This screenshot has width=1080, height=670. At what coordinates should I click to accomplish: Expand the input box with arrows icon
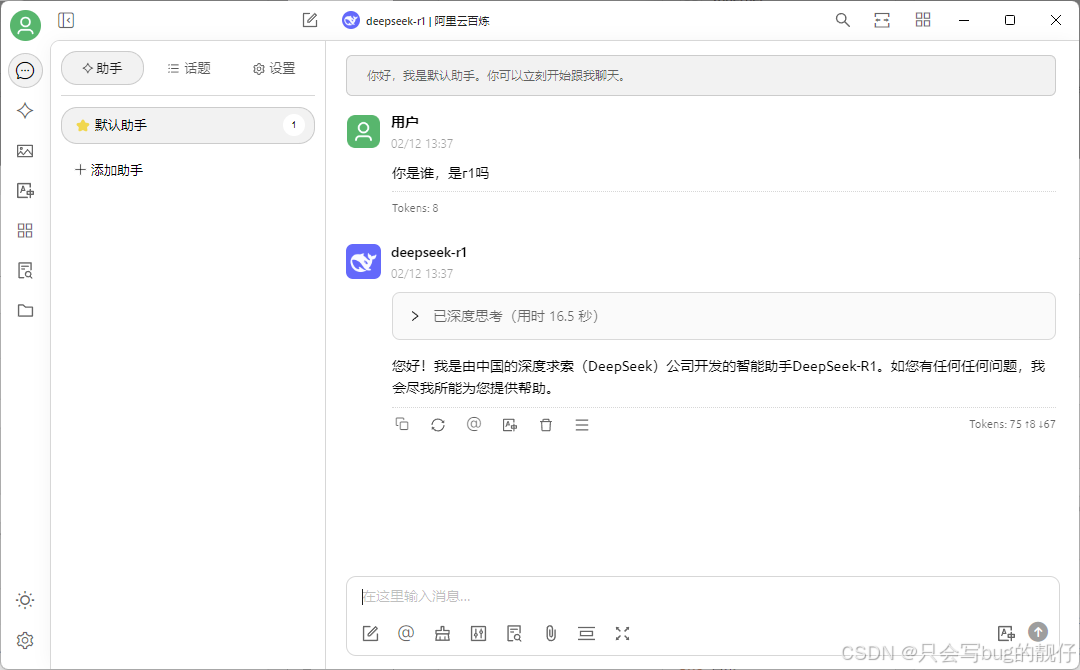click(623, 634)
